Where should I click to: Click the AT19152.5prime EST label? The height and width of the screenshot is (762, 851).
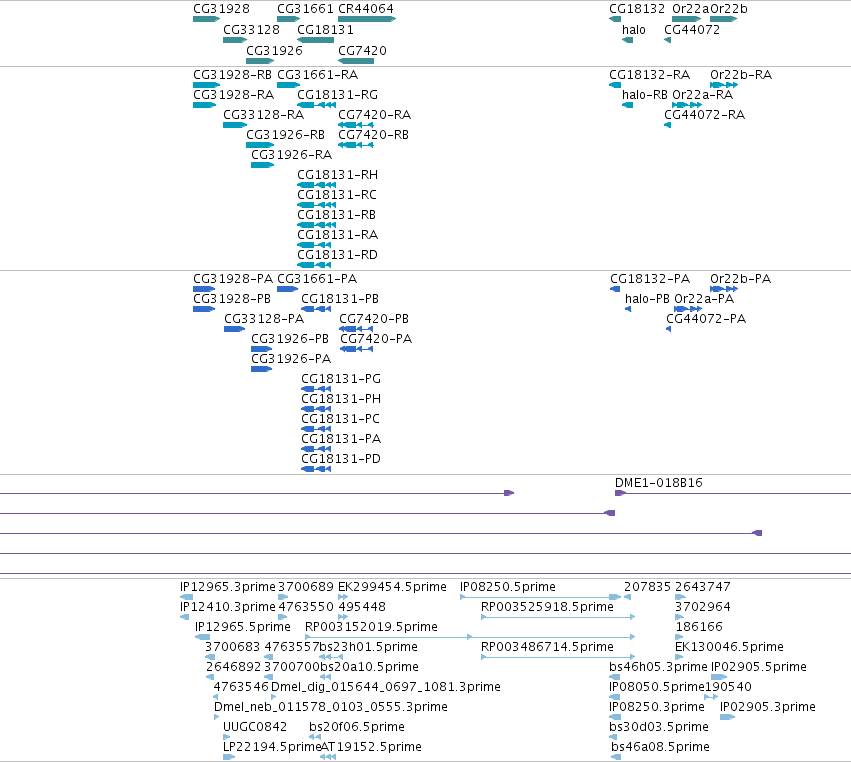371,747
